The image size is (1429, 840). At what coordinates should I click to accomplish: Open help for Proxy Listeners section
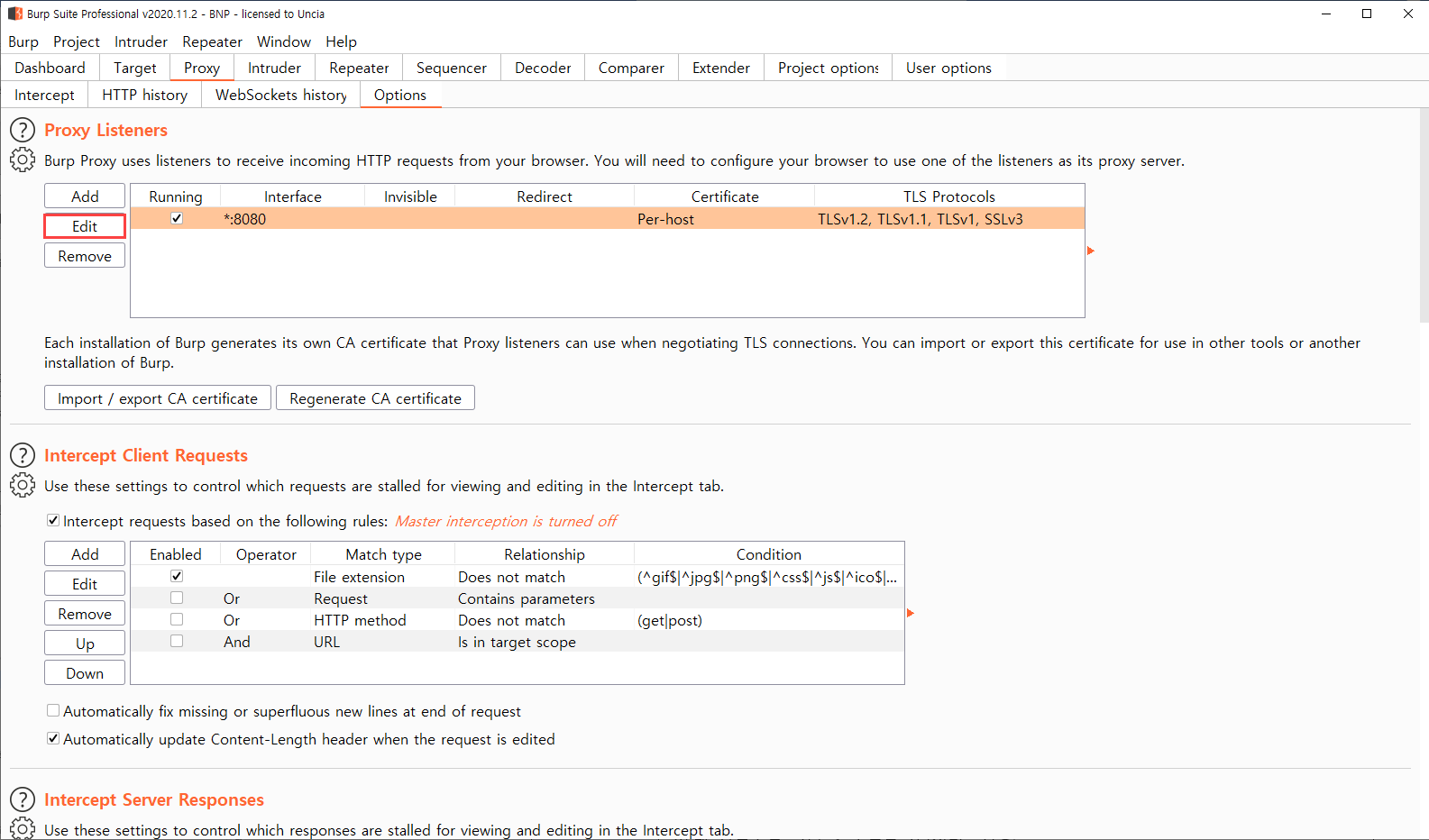(x=22, y=130)
